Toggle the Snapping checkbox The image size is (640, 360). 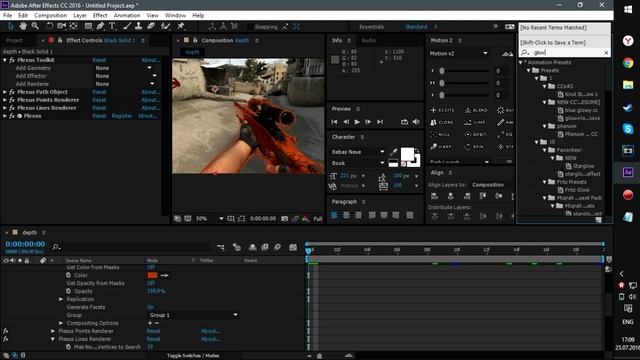pos(250,27)
